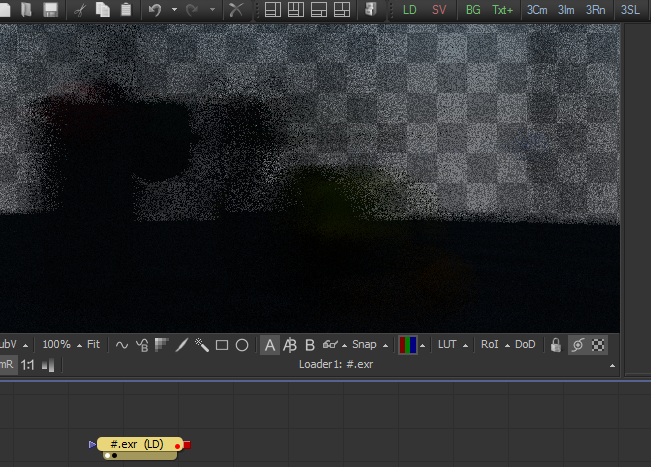Click the Paste clipboard icon
The height and width of the screenshot is (467, 651).
click(125, 10)
